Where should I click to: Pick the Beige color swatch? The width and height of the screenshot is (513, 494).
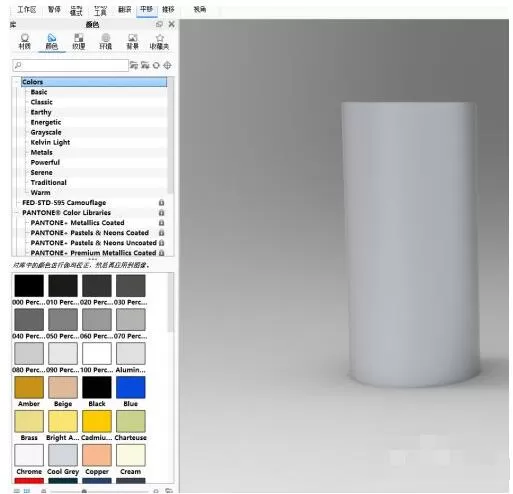[x=63, y=387]
